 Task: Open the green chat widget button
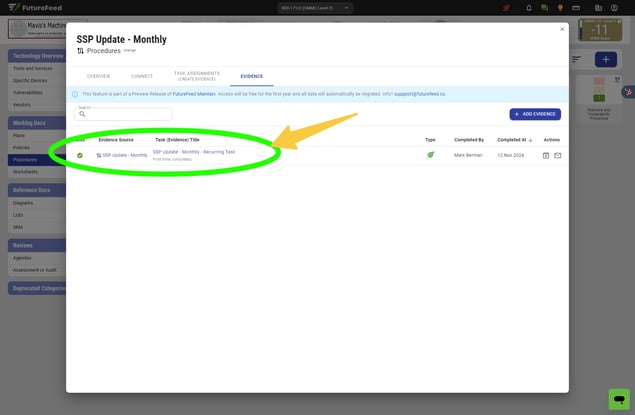click(619, 398)
